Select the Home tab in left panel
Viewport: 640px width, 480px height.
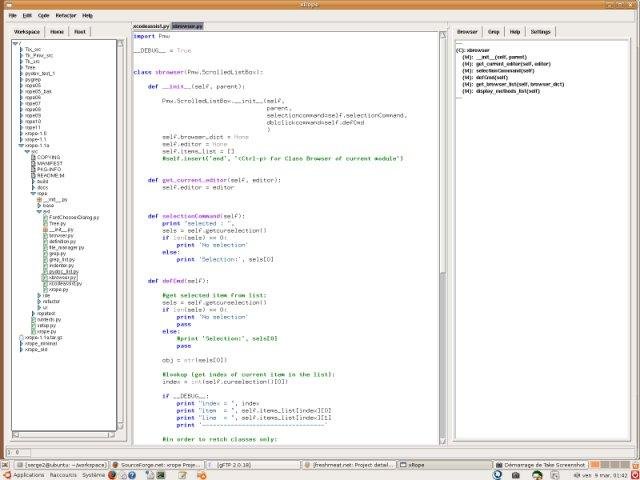(x=57, y=32)
